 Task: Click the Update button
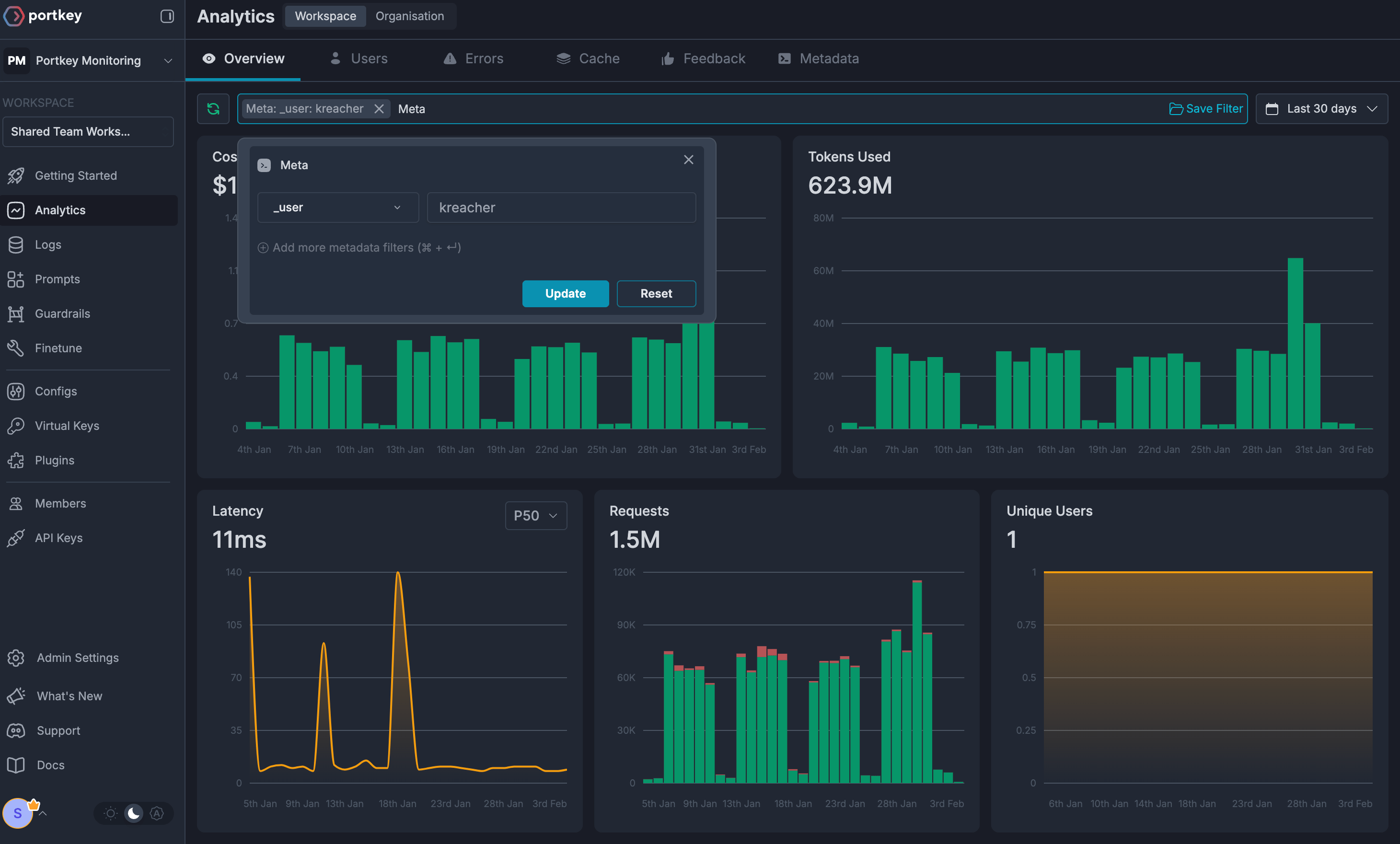coord(566,293)
